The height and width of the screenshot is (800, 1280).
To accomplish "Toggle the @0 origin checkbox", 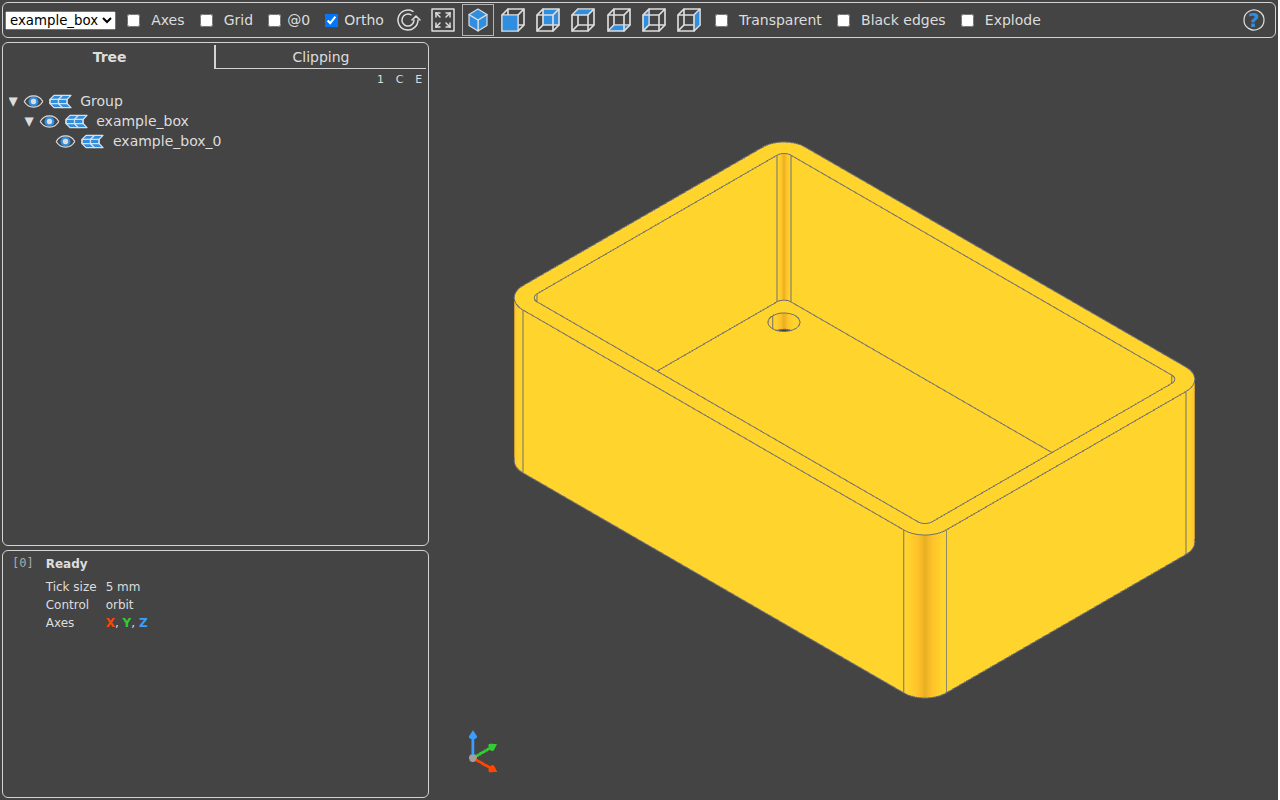I will pos(275,20).
